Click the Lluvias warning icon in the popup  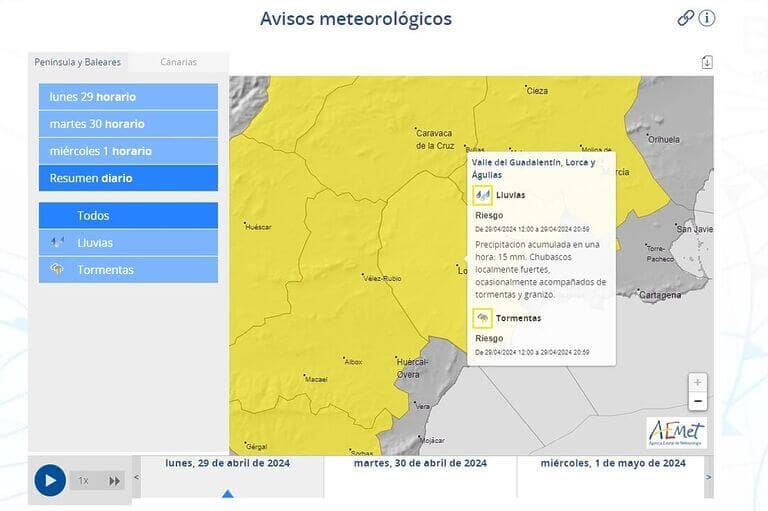click(x=482, y=195)
